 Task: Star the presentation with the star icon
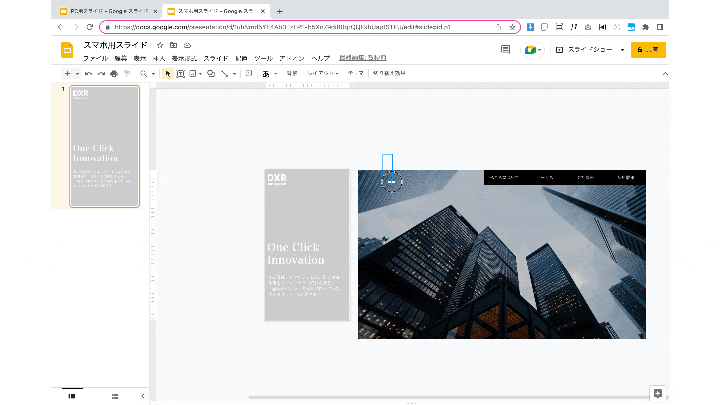[160, 46]
